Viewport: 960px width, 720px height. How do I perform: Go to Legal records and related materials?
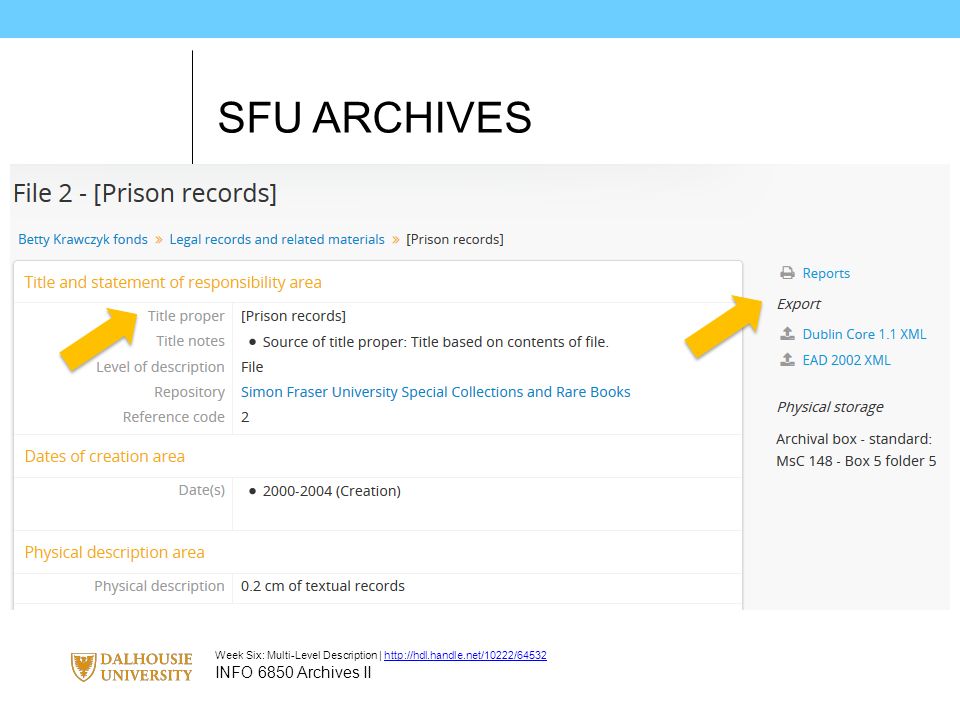coord(277,239)
